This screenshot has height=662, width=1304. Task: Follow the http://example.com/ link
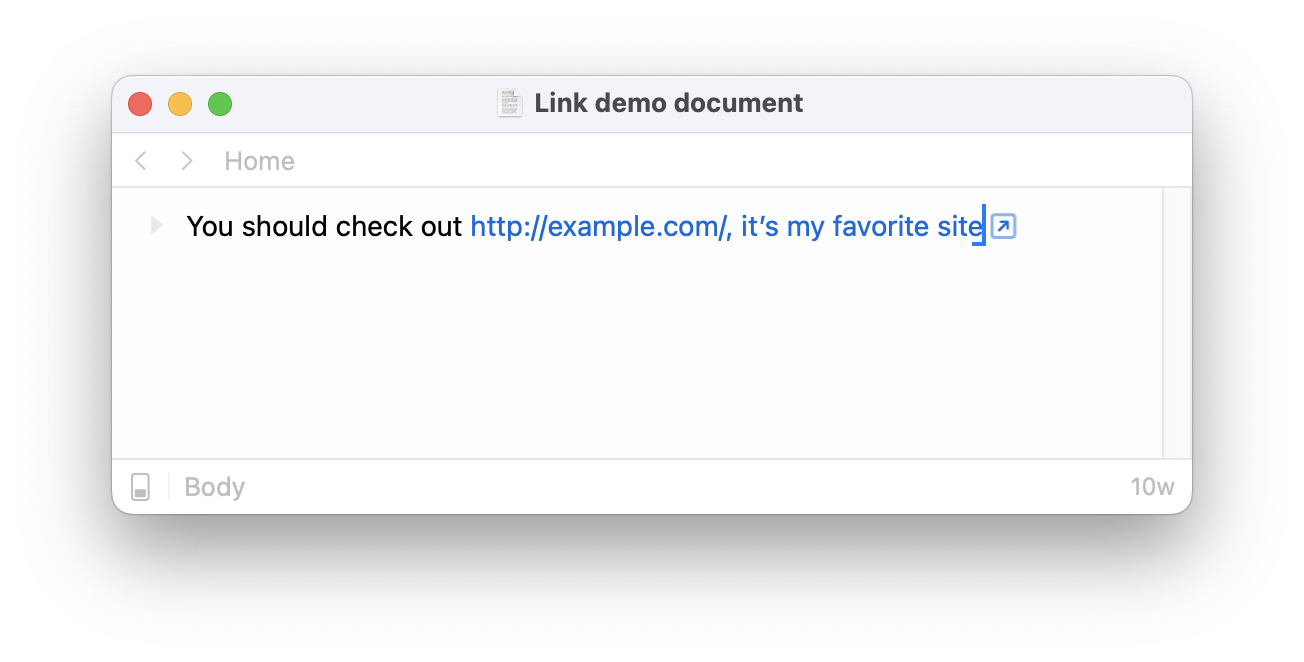tap(598, 227)
